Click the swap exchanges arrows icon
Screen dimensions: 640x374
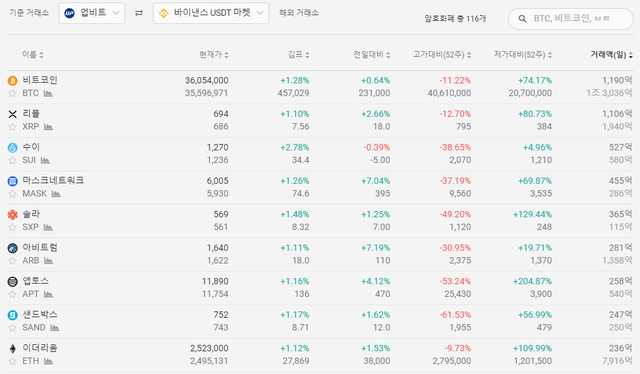point(139,13)
